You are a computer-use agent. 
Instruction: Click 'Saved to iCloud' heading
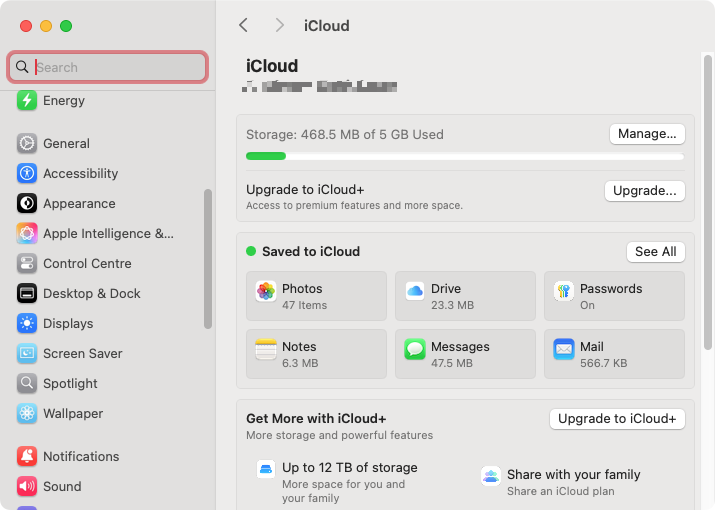click(x=311, y=251)
